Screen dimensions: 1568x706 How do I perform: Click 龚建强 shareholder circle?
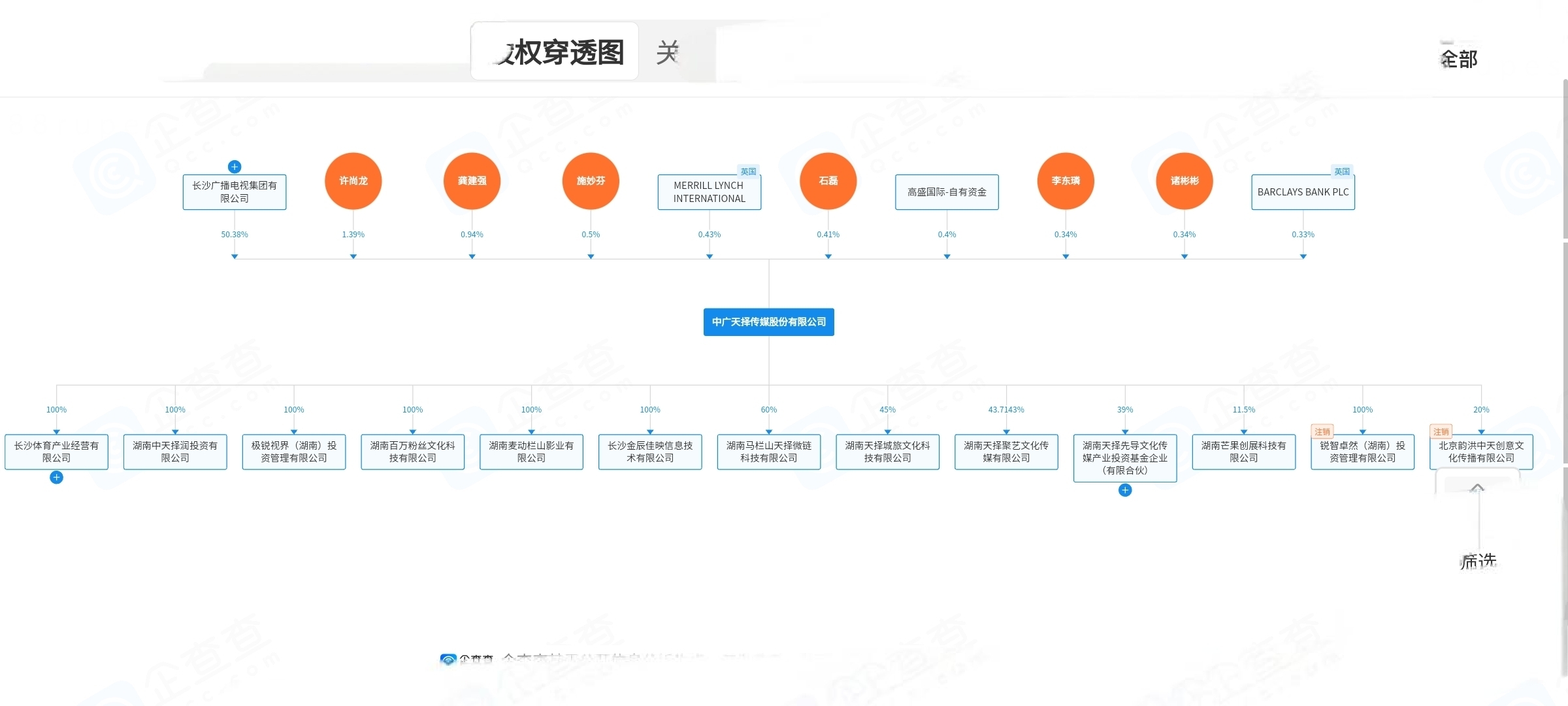pos(472,181)
